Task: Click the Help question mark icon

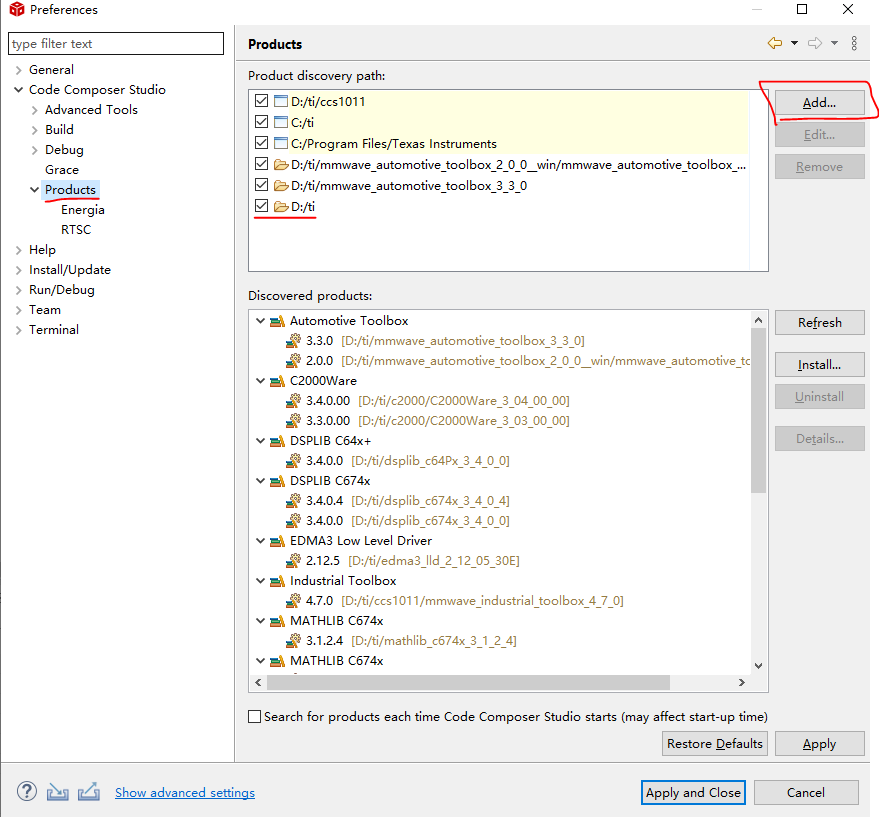Action: pyautogui.click(x=26, y=792)
